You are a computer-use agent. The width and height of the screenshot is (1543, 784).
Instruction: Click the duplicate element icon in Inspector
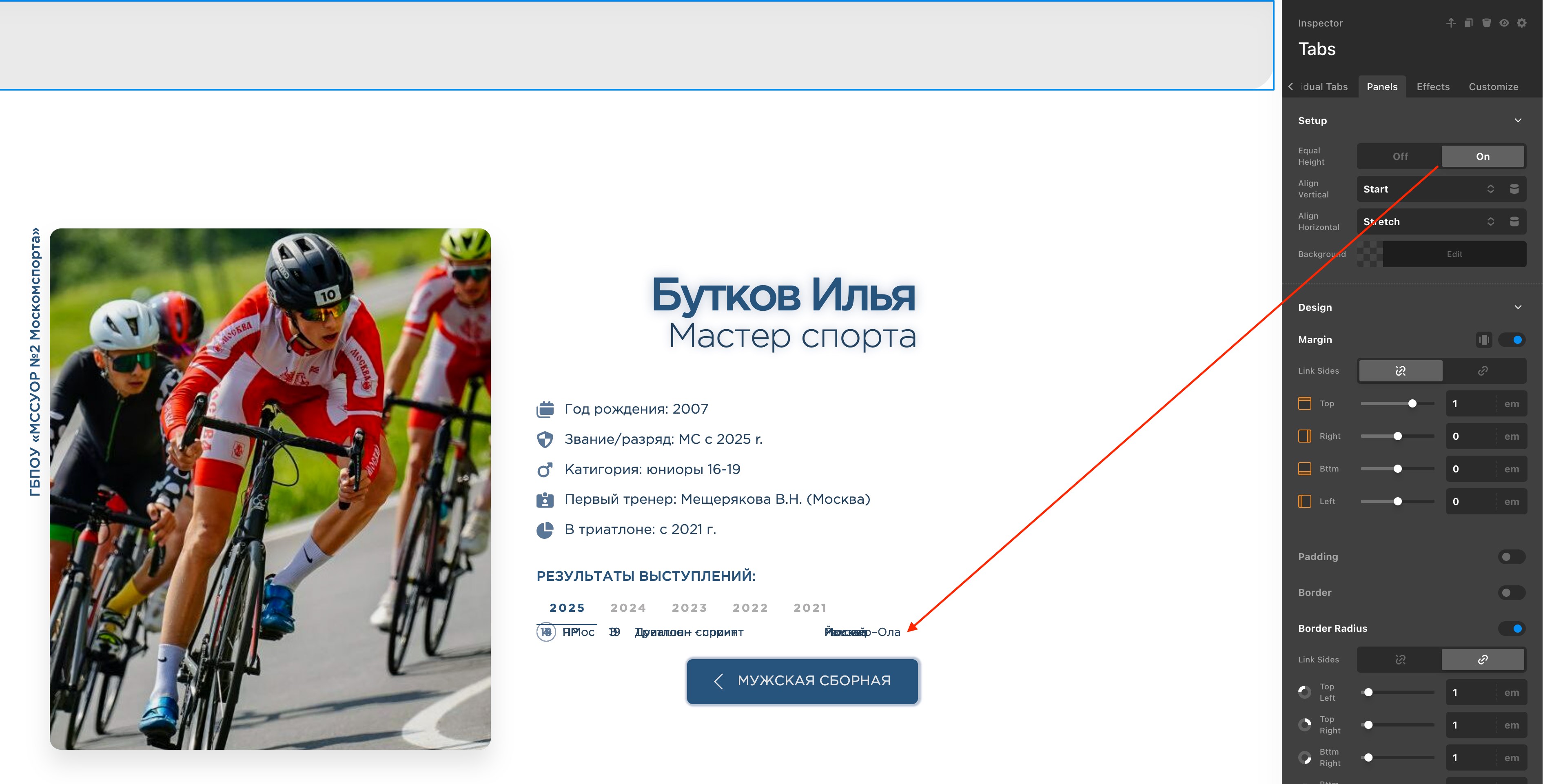coord(1468,23)
